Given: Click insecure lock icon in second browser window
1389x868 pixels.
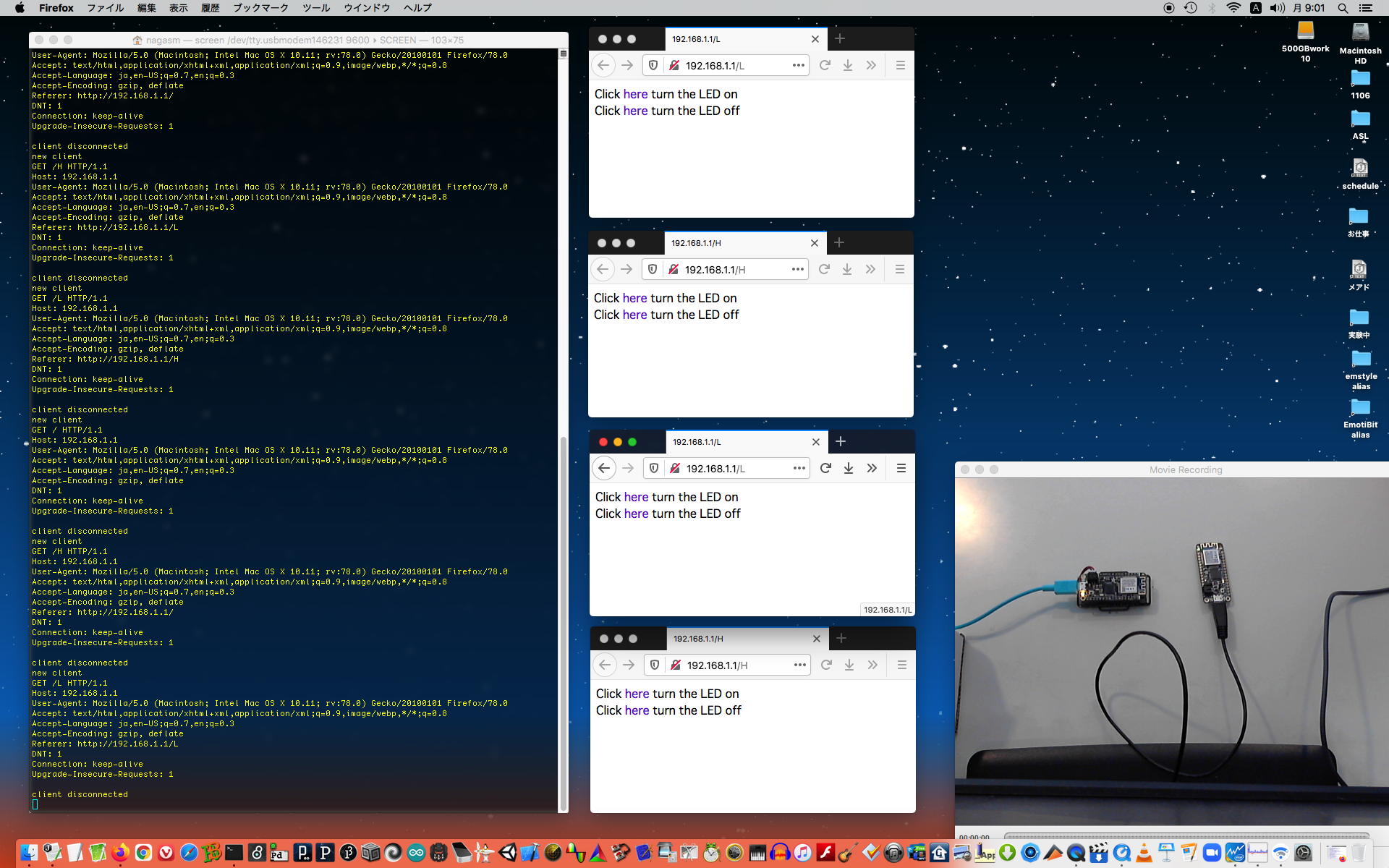Looking at the screenshot, I should click(x=673, y=269).
